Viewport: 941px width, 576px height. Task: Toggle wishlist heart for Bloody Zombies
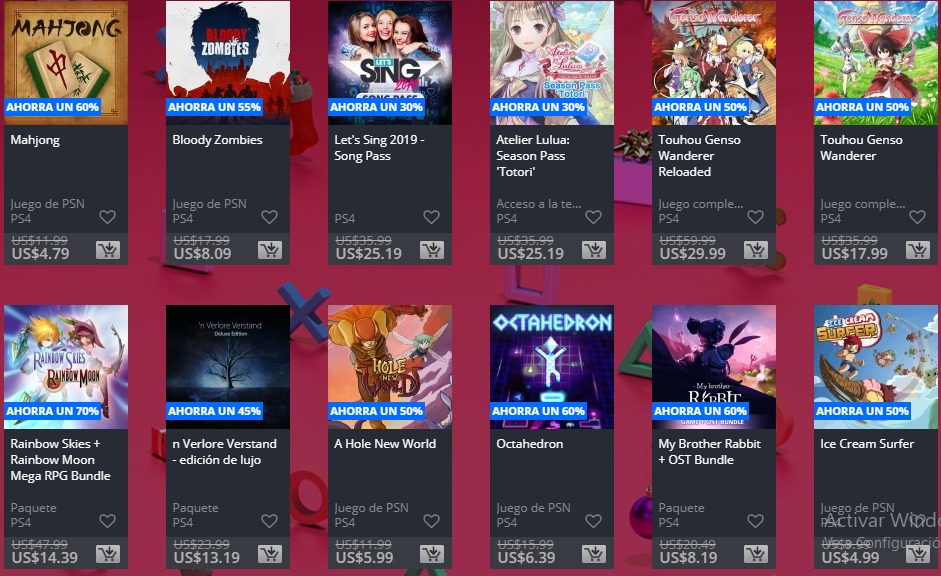(269, 217)
